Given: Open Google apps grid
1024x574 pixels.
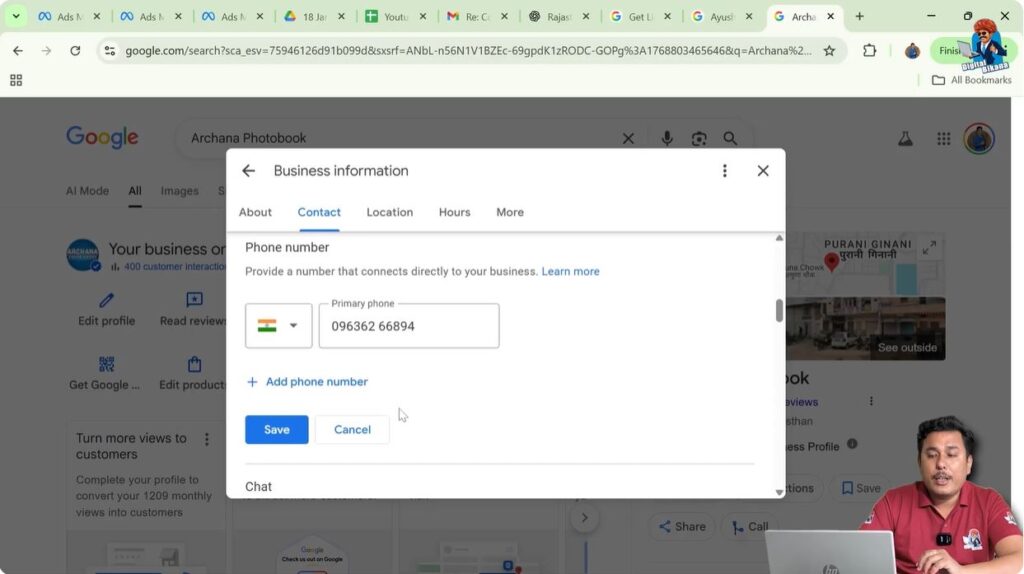Looking at the screenshot, I should (943, 138).
